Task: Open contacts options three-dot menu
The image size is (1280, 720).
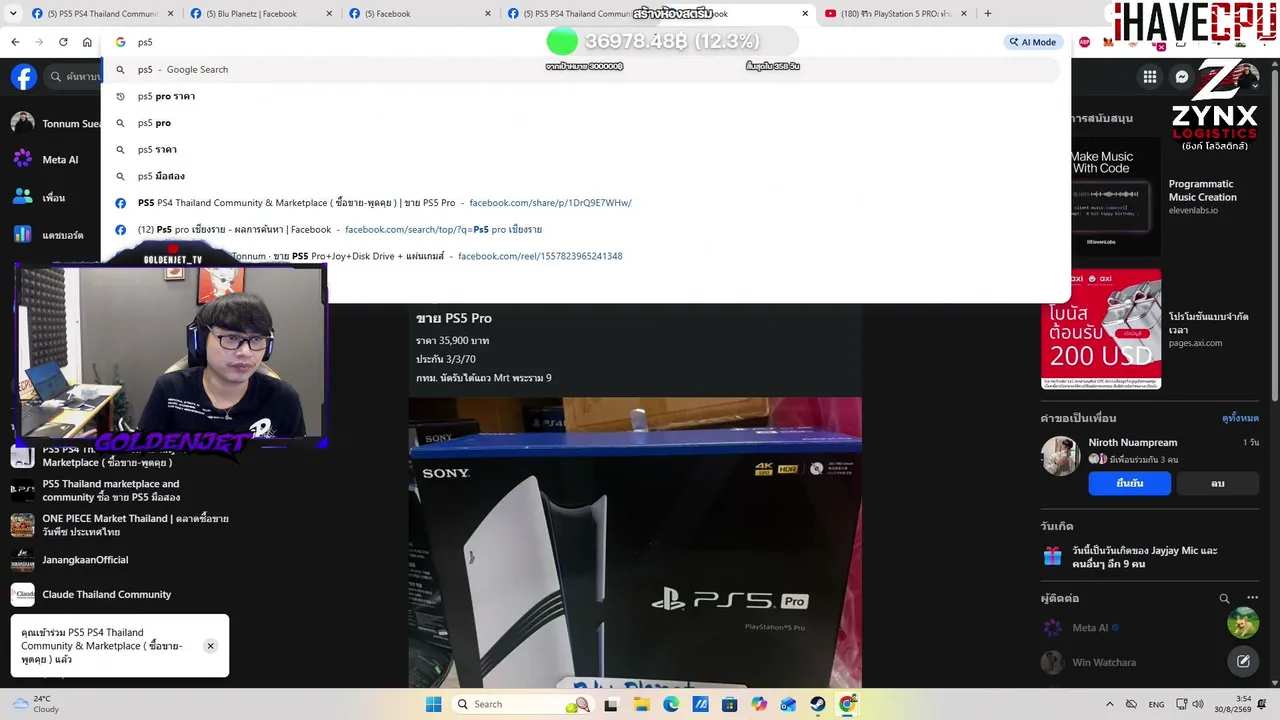Action: [1252, 598]
